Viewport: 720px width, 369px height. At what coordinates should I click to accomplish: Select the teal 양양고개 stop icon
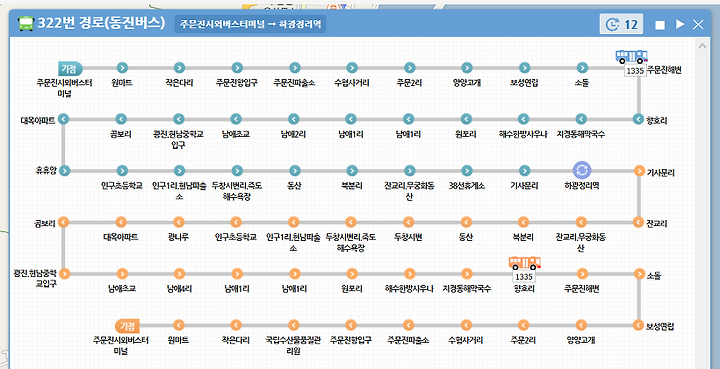coord(467,68)
